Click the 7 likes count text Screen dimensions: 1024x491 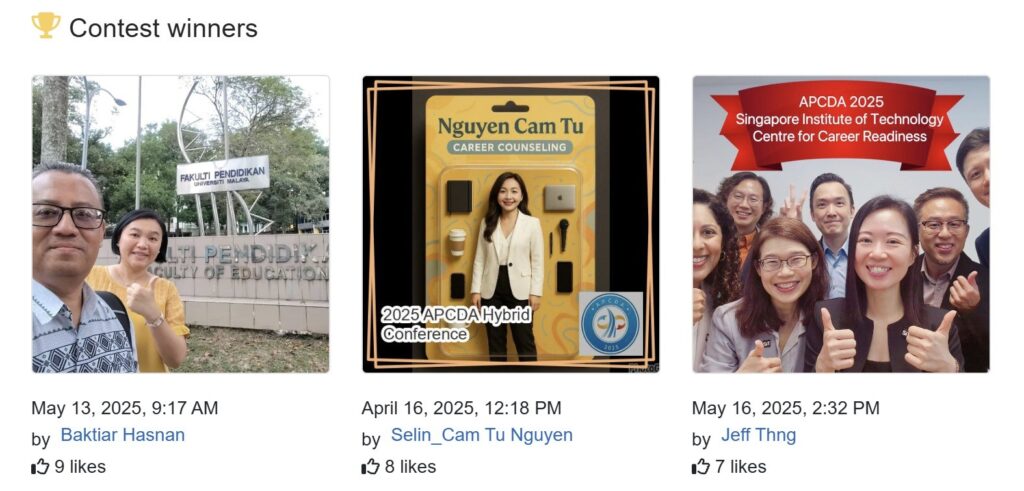coord(741,467)
